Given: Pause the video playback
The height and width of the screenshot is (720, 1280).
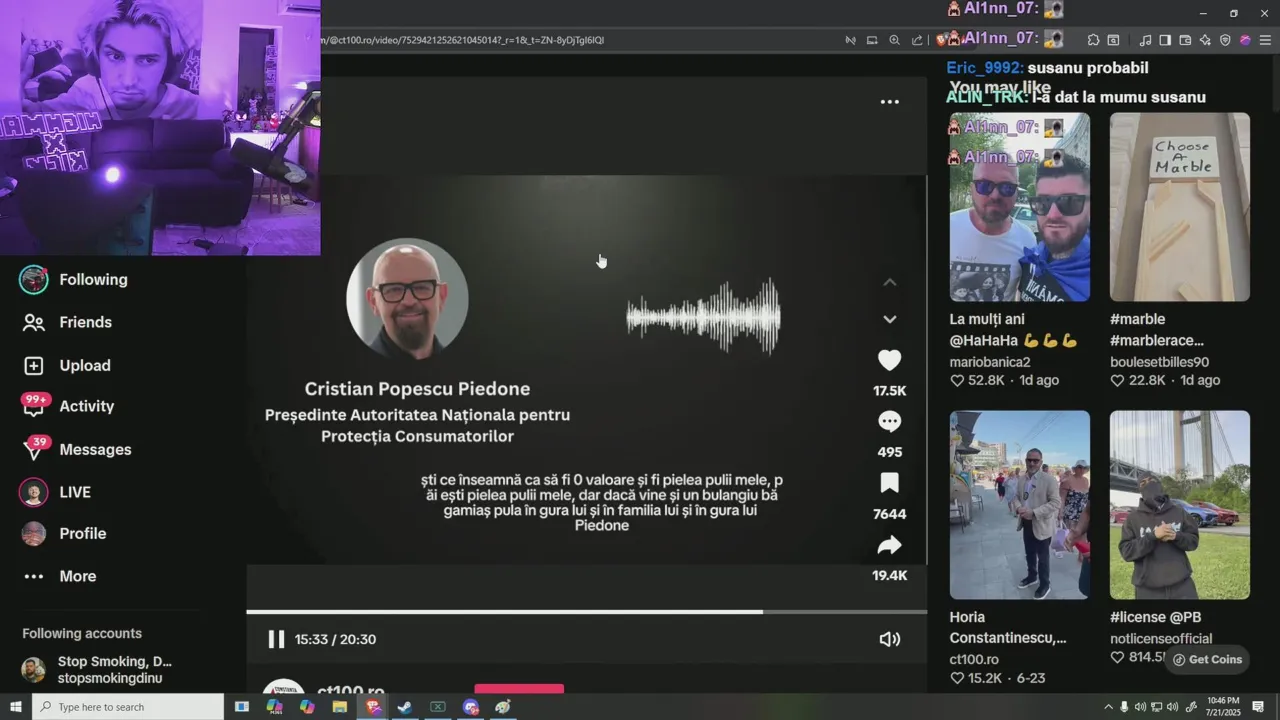Looking at the screenshot, I should coord(276,639).
